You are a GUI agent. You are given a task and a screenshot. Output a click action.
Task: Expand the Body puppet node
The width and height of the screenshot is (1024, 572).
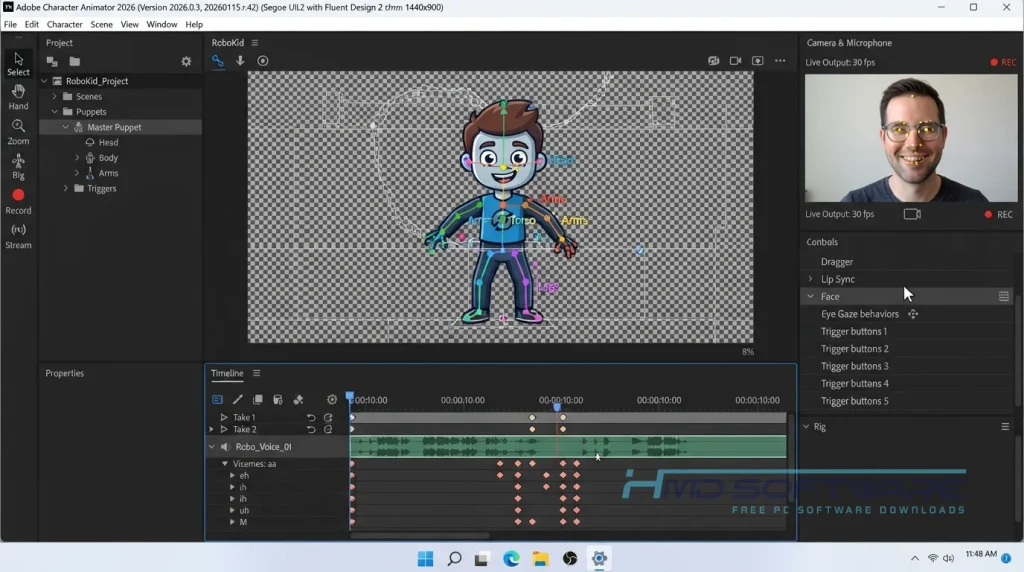tap(77, 157)
